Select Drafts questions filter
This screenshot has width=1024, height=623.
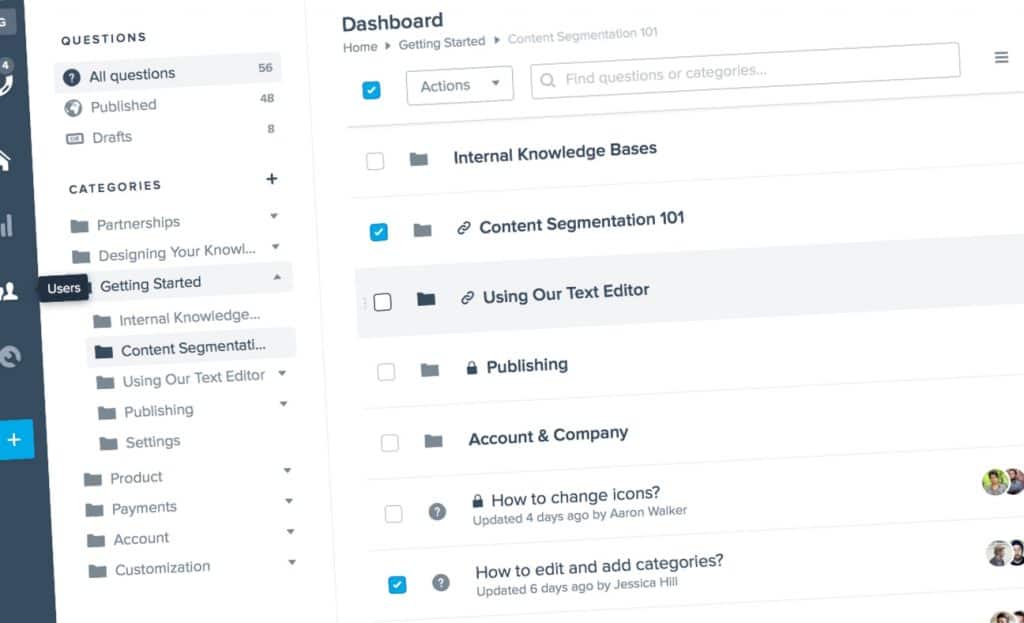click(112, 137)
